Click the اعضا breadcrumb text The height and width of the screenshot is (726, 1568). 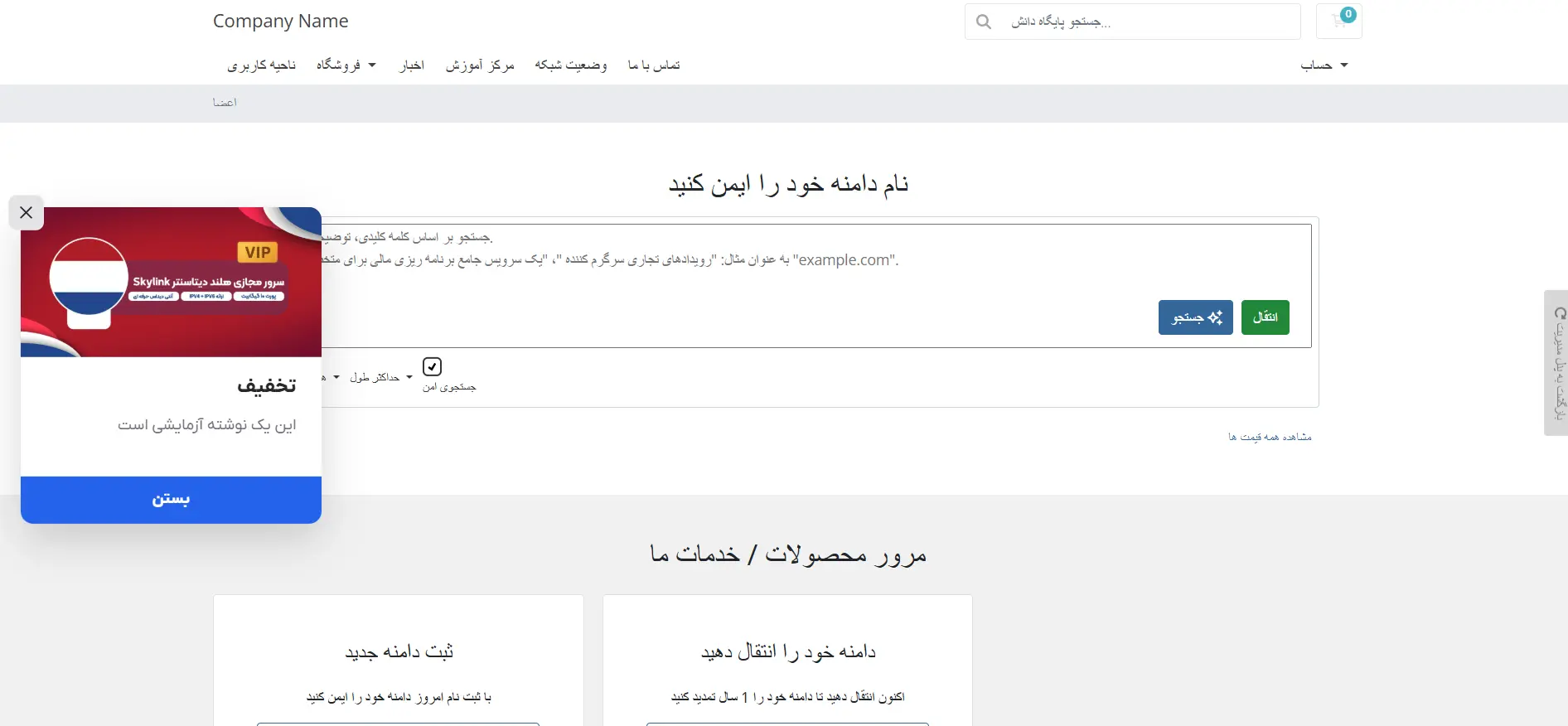225,103
